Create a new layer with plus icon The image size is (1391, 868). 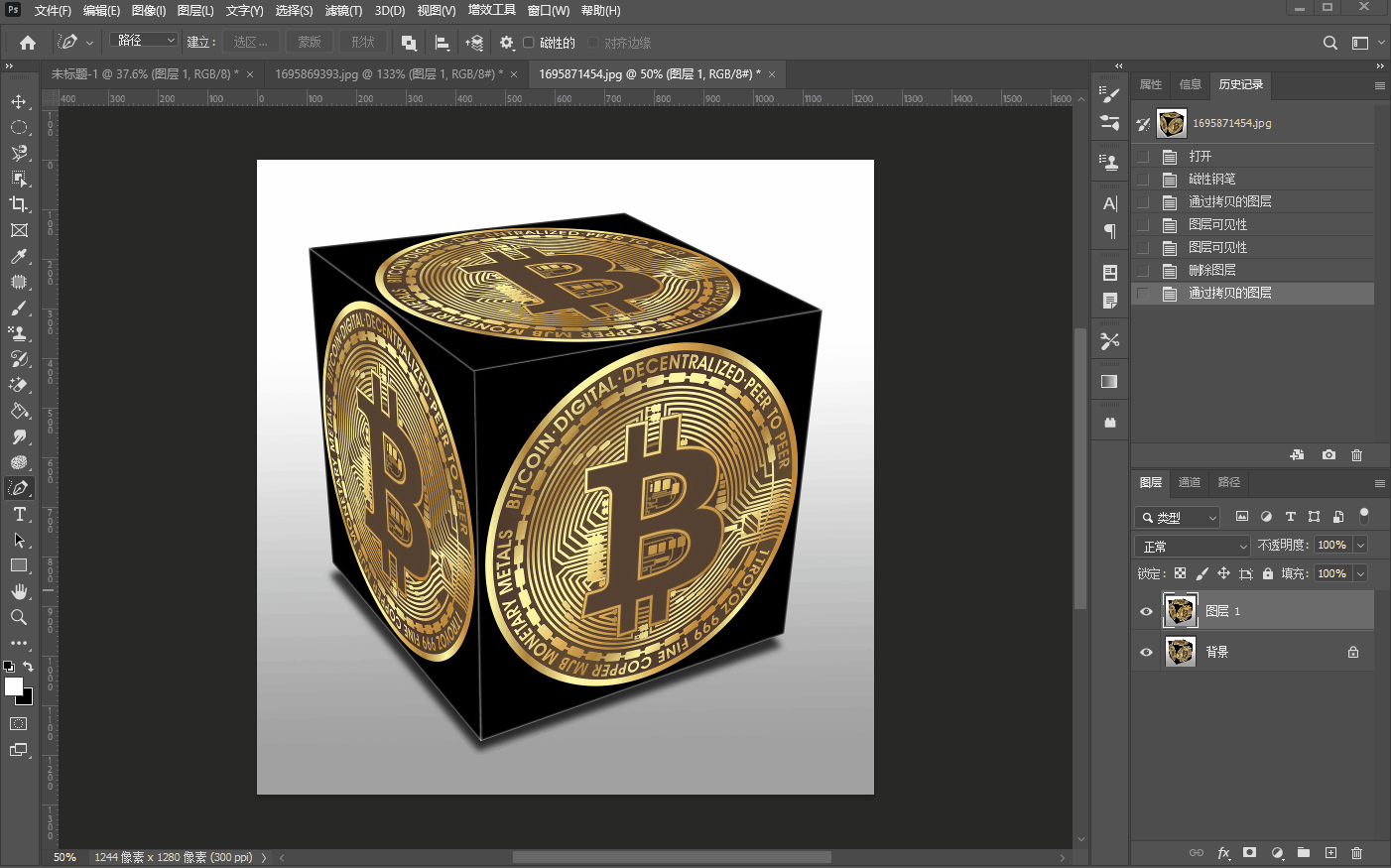pyautogui.click(x=1330, y=852)
